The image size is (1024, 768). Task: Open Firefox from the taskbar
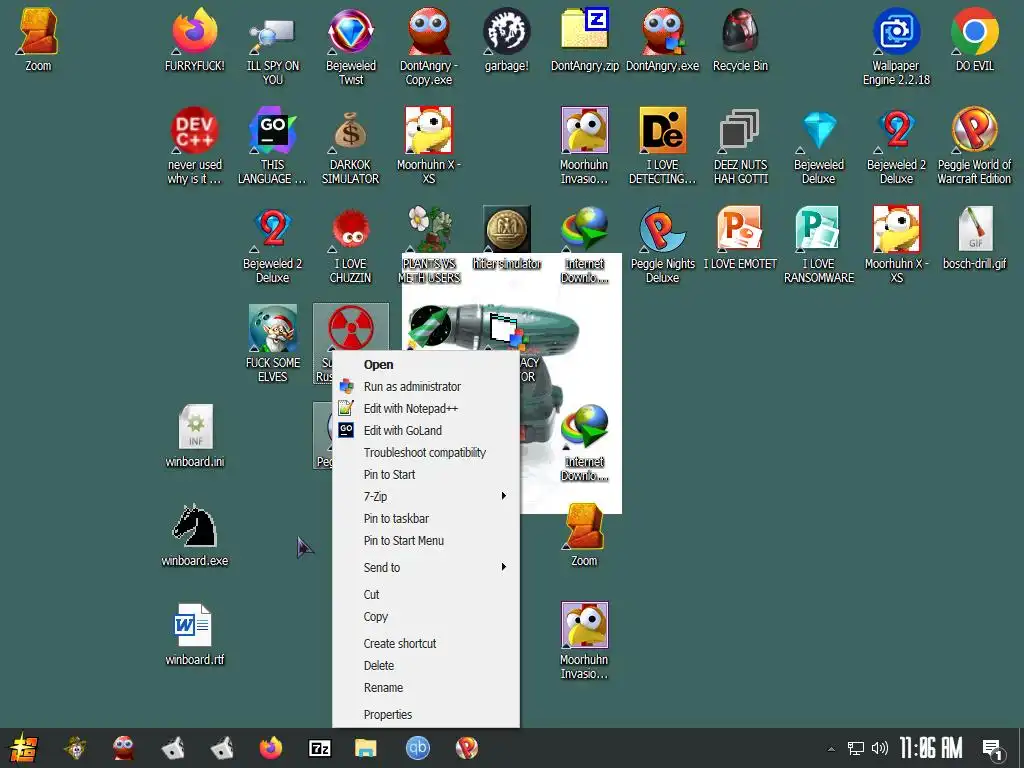(270, 748)
